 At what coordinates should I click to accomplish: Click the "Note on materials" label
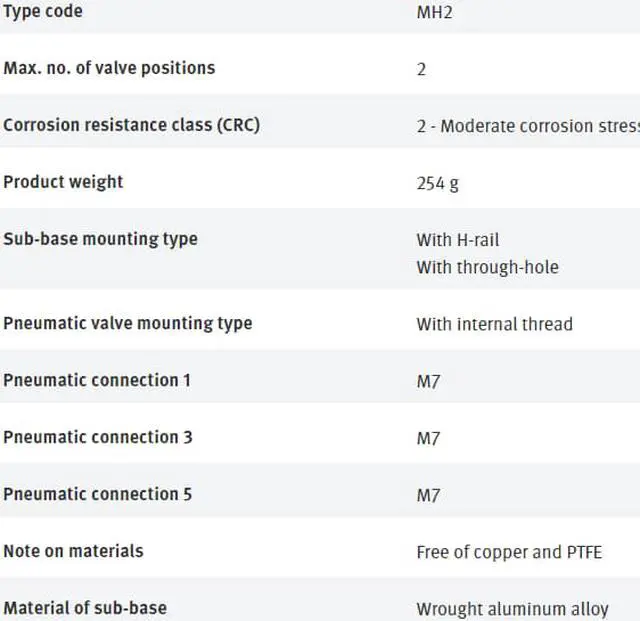pos(73,551)
